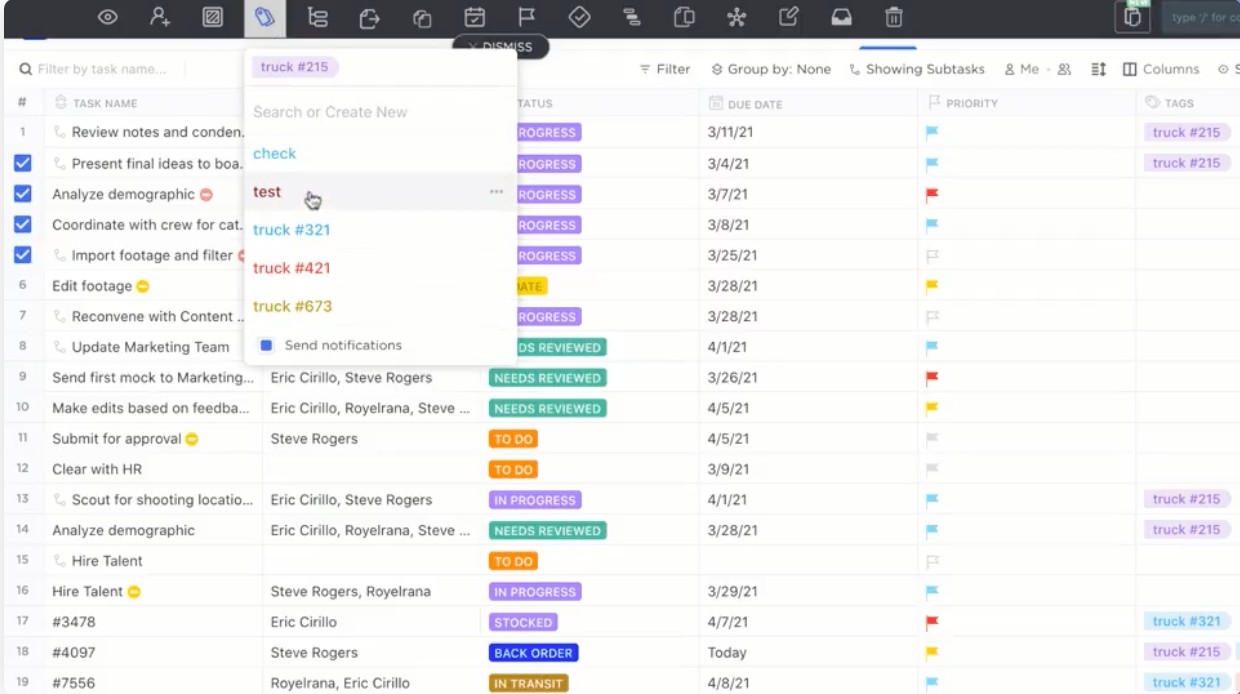
Task: Open the dependencies icon in toolbar
Action: 631,17
